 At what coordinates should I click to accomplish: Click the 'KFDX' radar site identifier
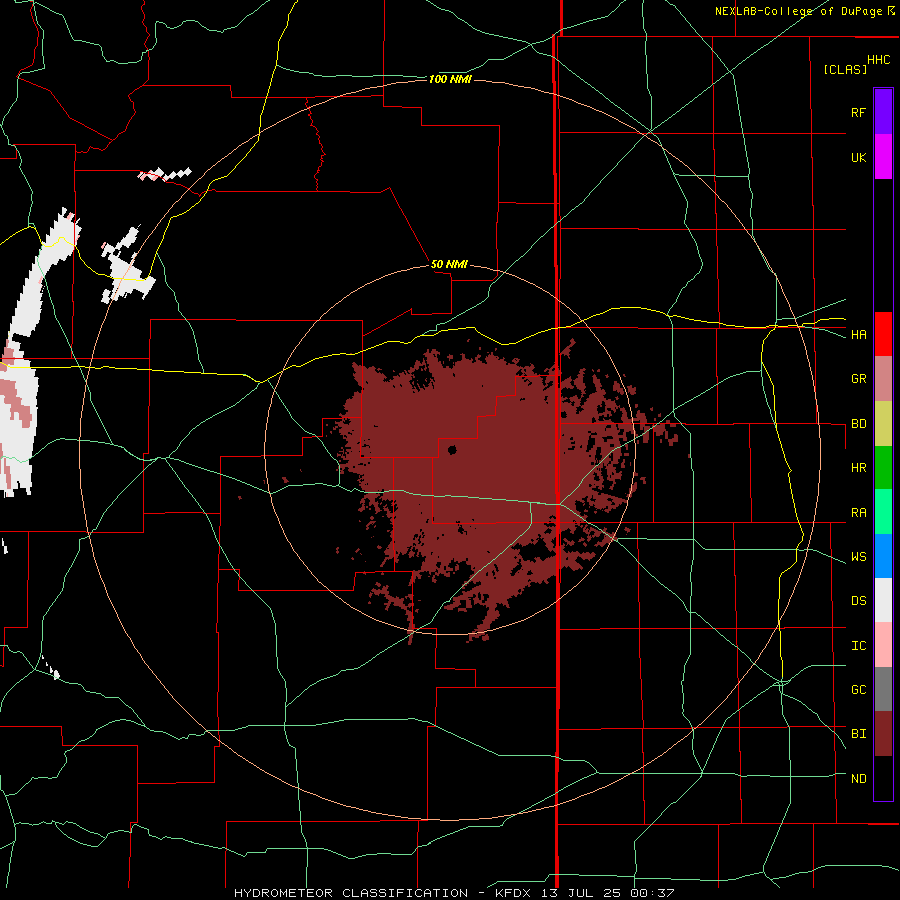pyautogui.click(x=514, y=893)
